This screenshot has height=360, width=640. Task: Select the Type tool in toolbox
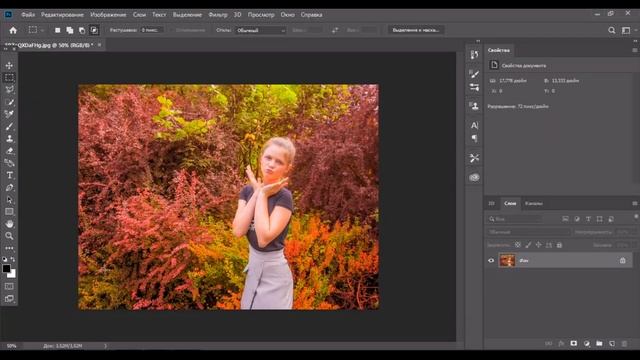pos(9,176)
